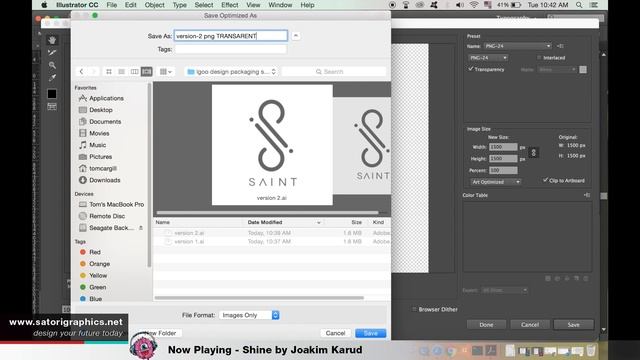640x360 pixels.
Task: Click the black eyedropper color swatch
Action: (52, 94)
